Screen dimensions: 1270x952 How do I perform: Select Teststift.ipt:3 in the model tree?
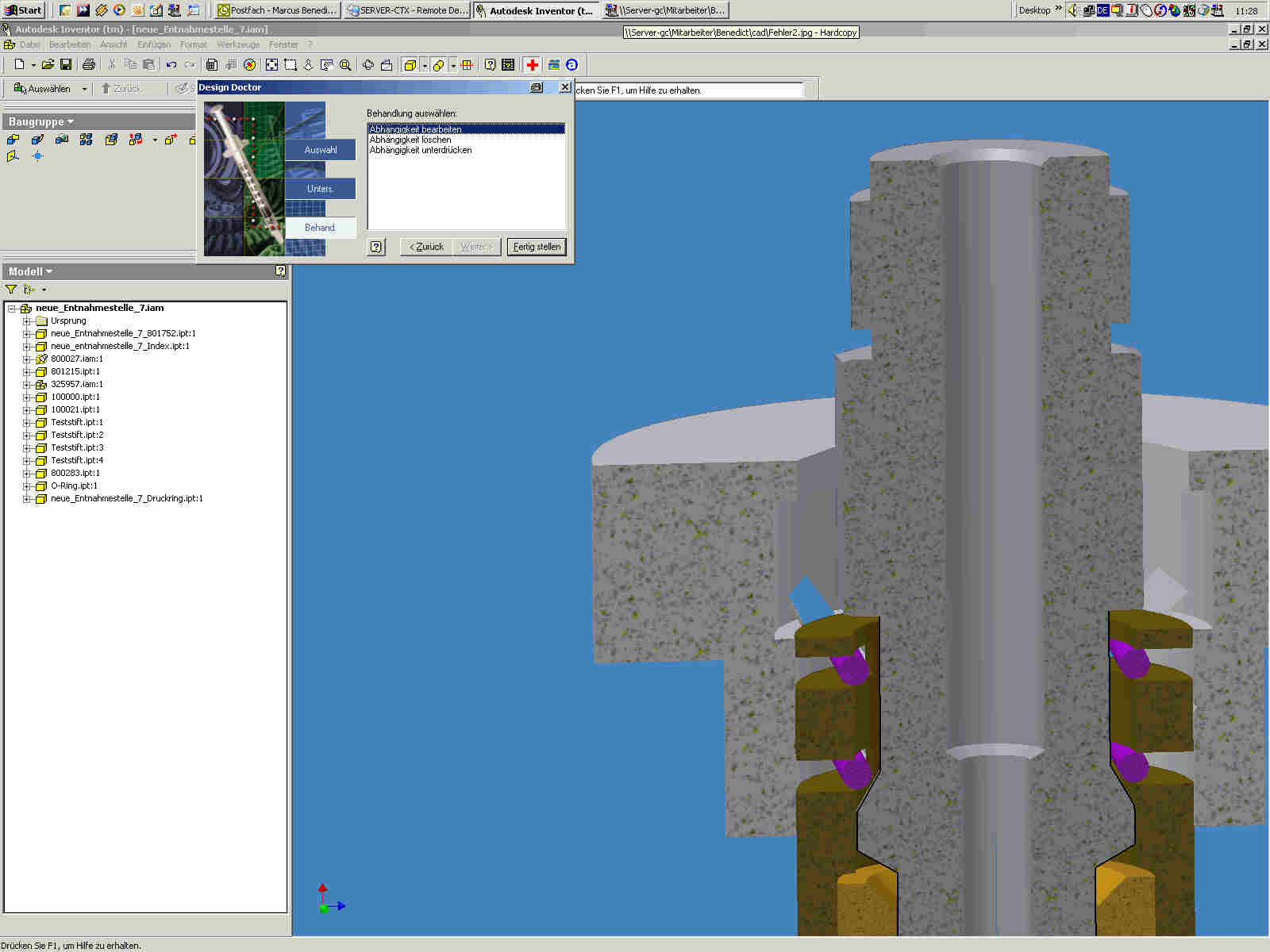point(77,447)
